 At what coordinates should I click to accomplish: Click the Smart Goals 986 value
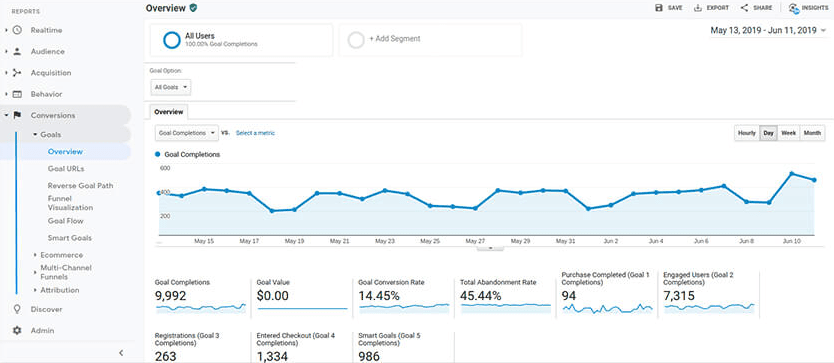(370, 356)
